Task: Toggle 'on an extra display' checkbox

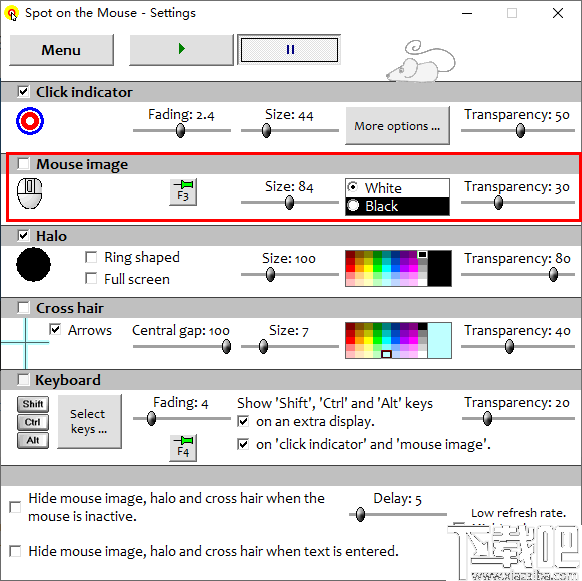Action: pos(243,421)
